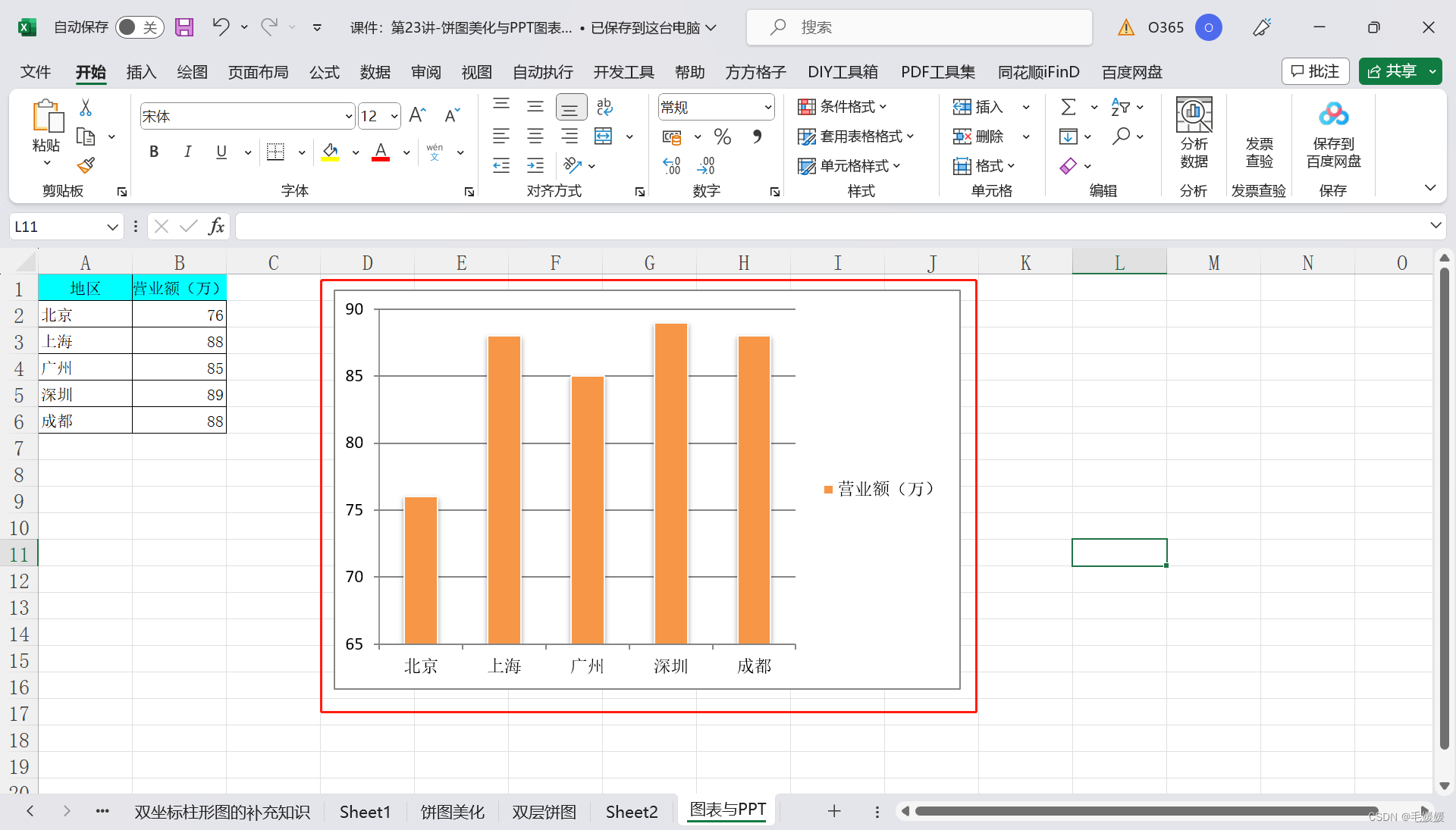Click the Increase Font Size icon
This screenshot has height=830, width=1456.
point(417,116)
